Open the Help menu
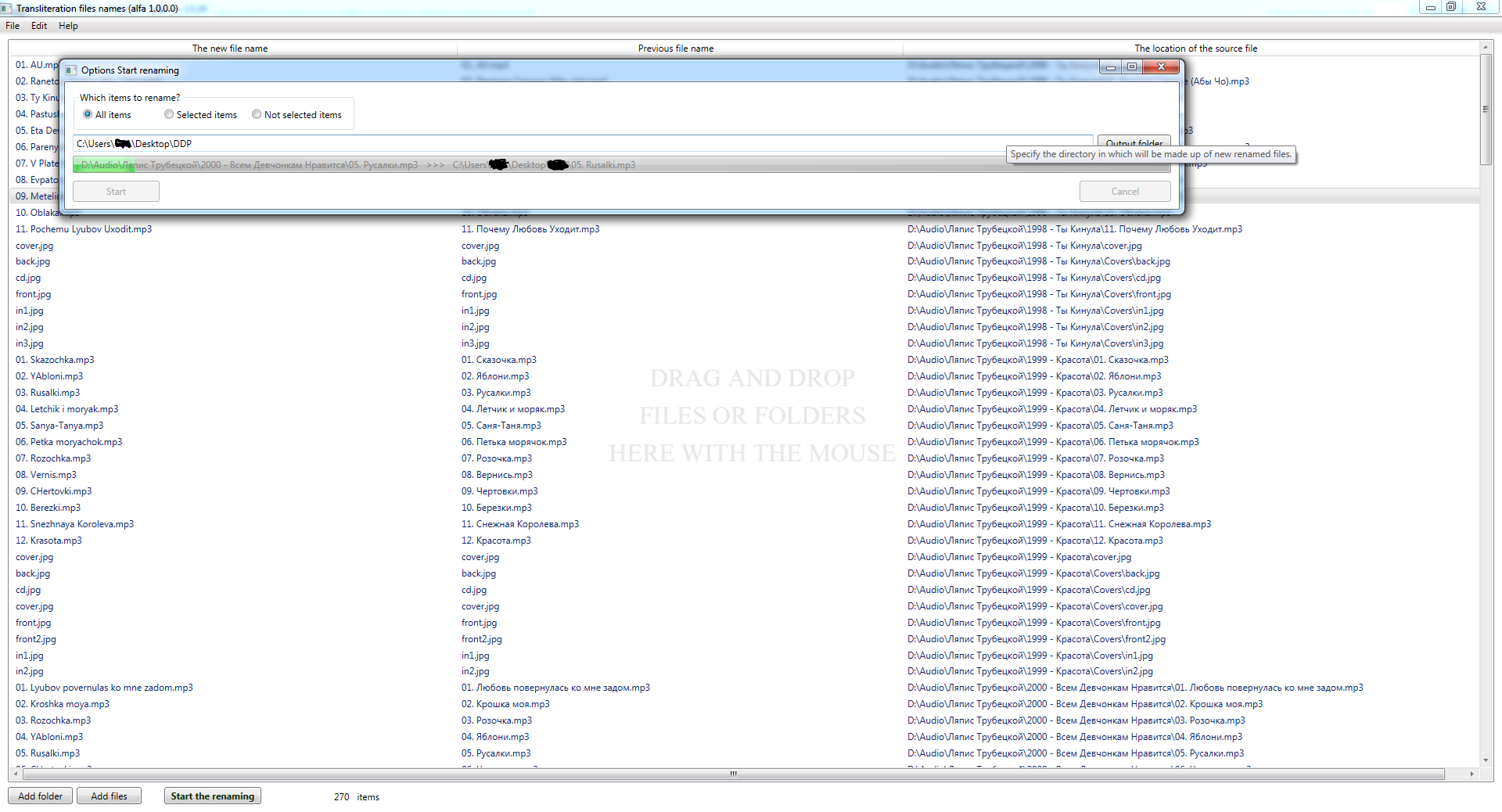This screenshot has width=1502, height=812. (68, 26)
